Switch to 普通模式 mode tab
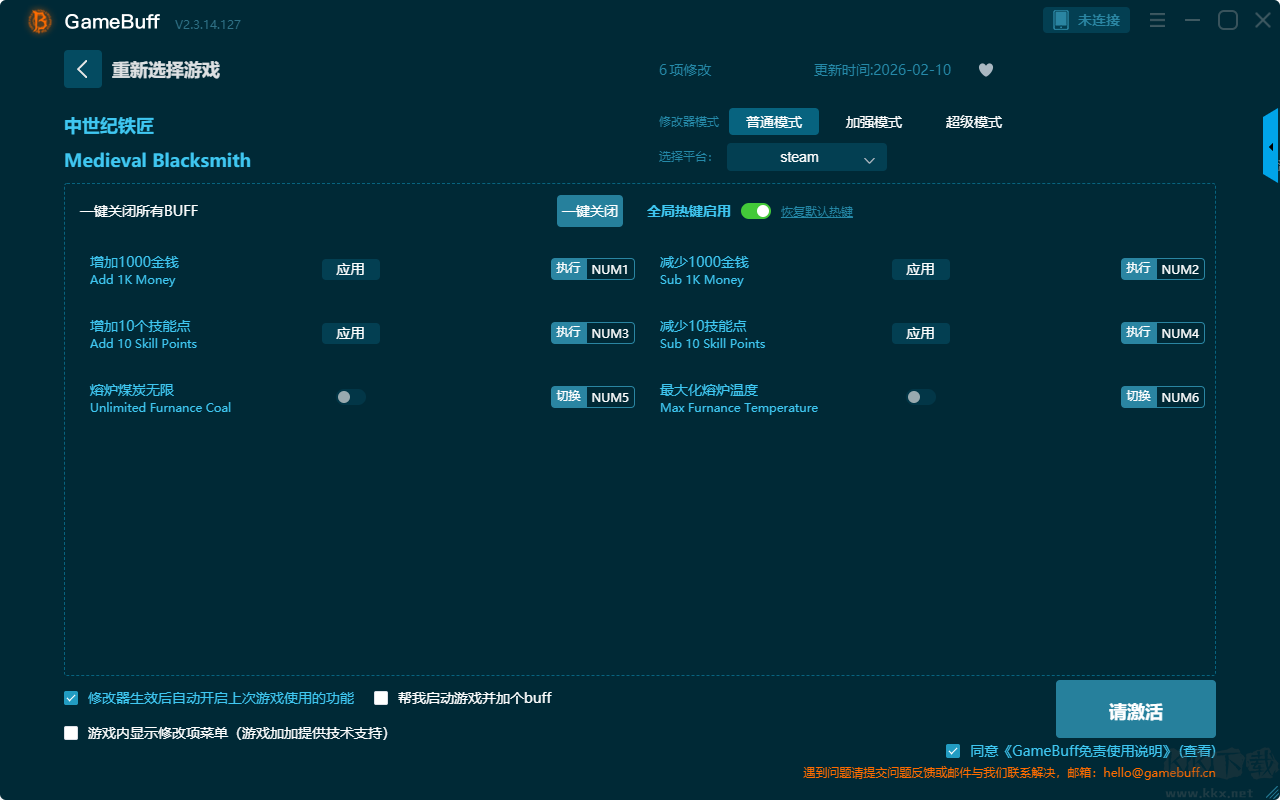1280x800 pixels. tap(773, 122)
